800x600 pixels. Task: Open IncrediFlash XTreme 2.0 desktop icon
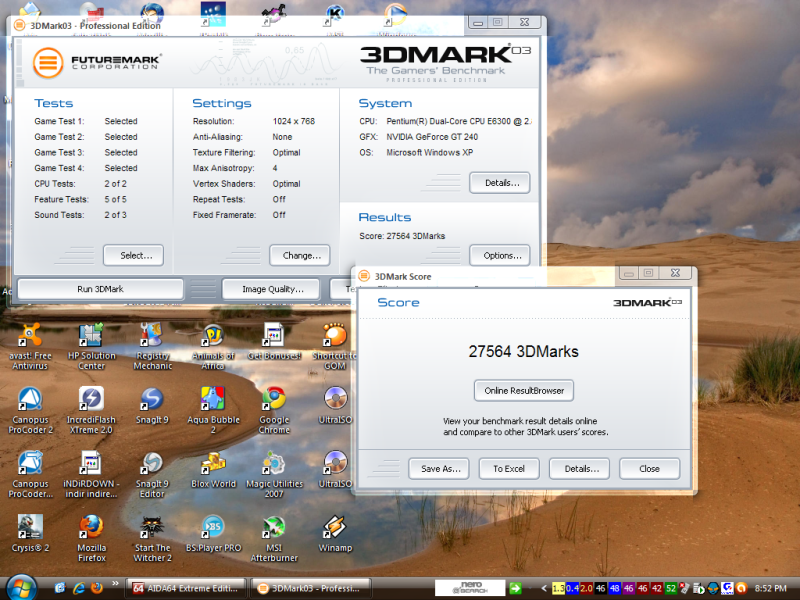(x=91, y=411)
